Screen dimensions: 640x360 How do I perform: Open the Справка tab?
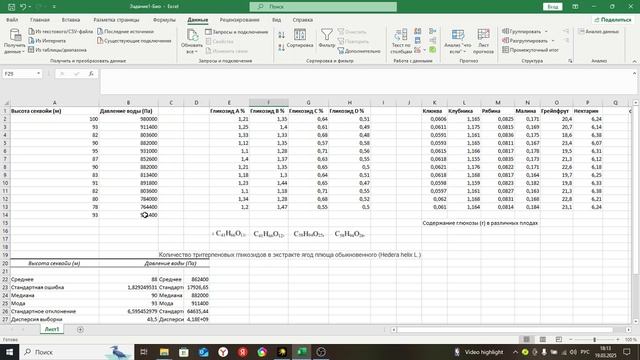[x=302, y=20]
